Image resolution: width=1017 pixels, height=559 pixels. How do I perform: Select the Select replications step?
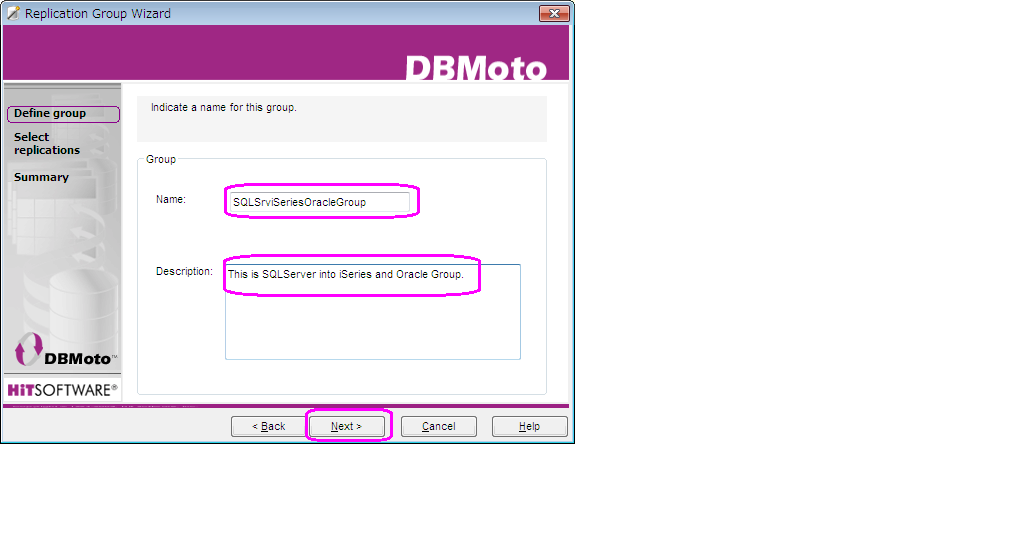(47, 143)
